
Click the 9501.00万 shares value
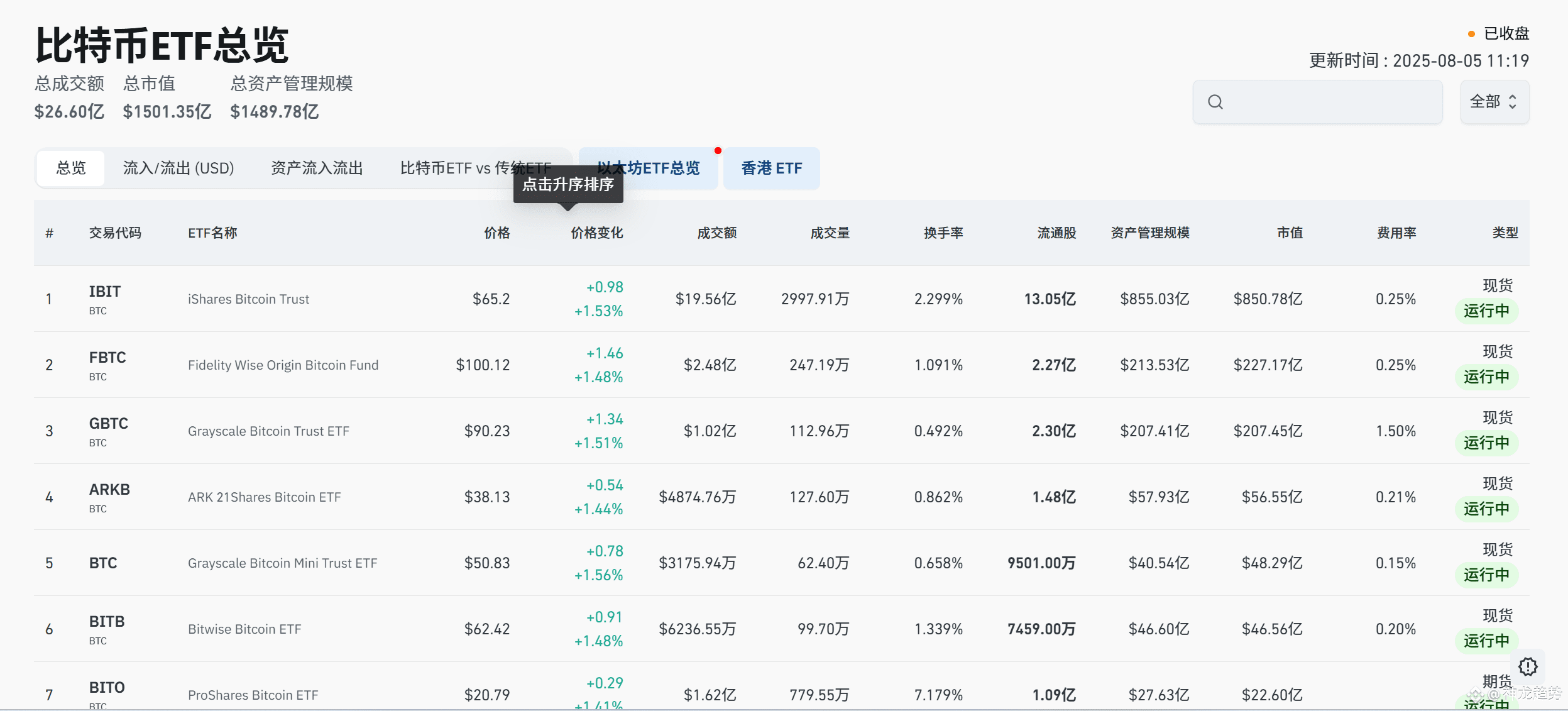pos(1041,563)
